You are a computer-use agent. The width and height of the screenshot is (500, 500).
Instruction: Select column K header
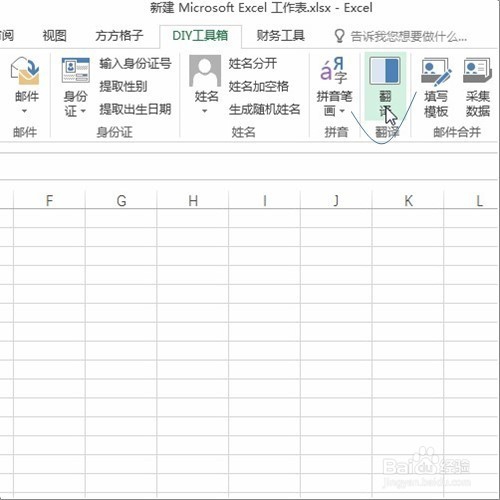[408, 201]
